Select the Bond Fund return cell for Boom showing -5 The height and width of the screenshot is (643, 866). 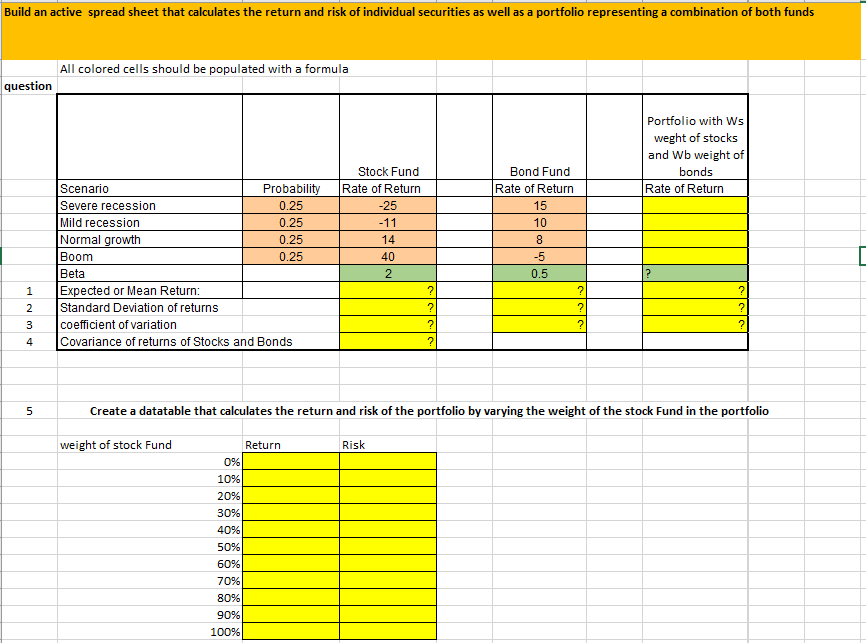(538, 256)
